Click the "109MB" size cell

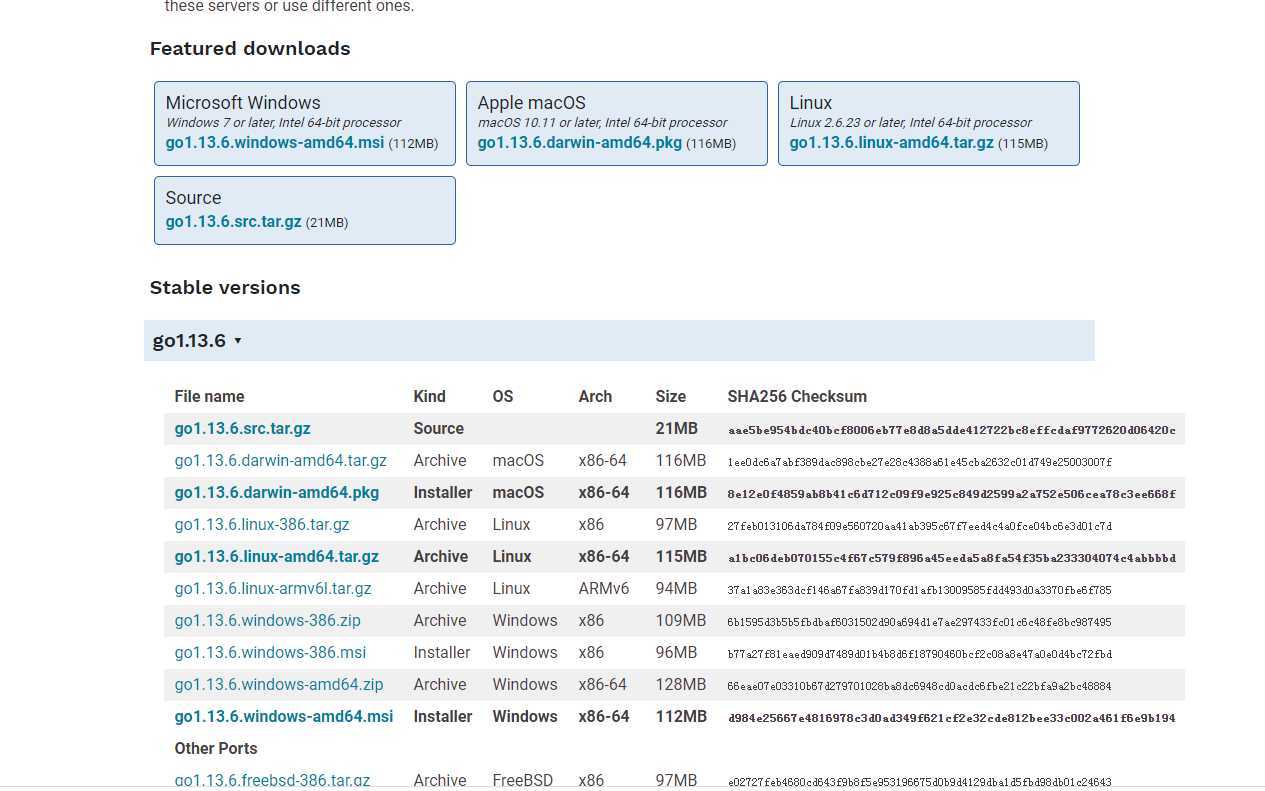(x=681, y=621)
